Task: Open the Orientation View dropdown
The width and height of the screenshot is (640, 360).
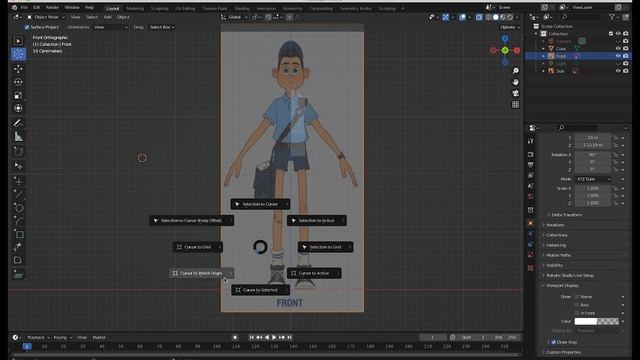Action: (111, 27)
